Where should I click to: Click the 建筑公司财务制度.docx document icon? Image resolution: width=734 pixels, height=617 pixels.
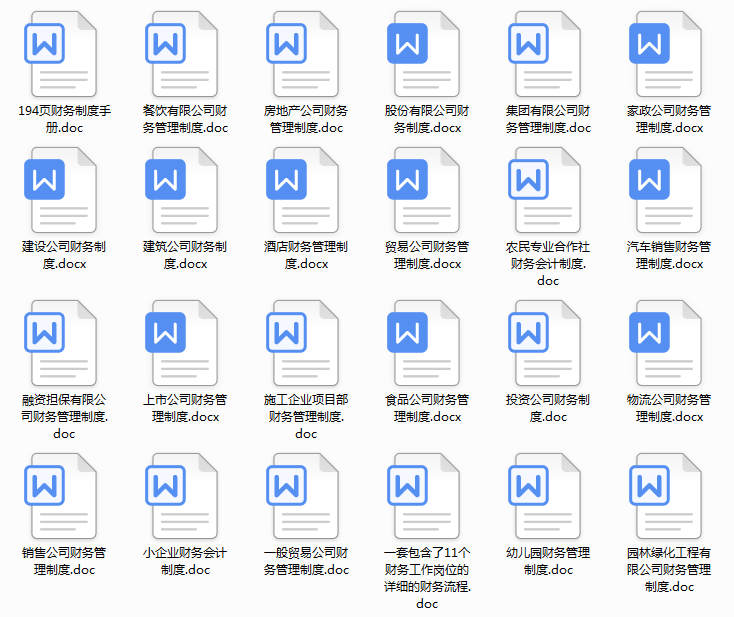pos(181,190)
